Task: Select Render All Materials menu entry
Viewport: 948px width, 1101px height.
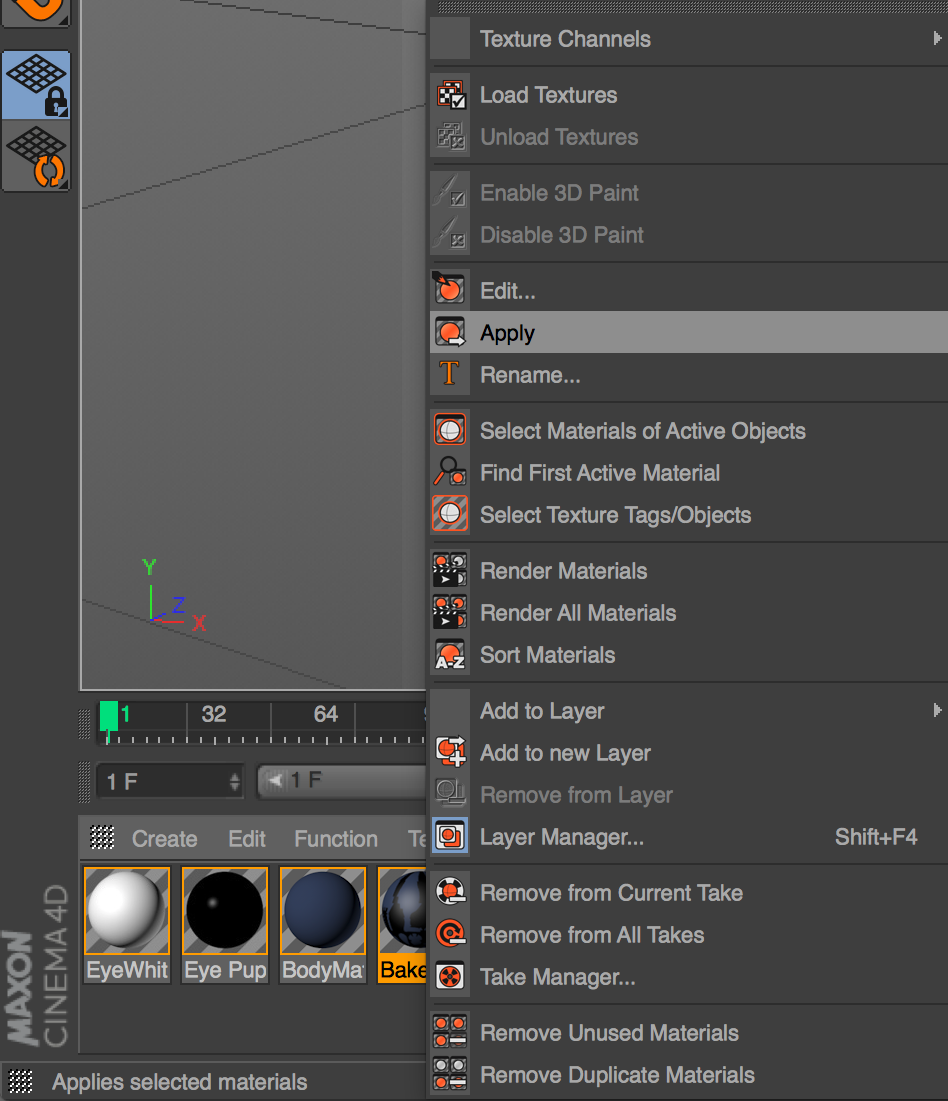Action: 578,613
